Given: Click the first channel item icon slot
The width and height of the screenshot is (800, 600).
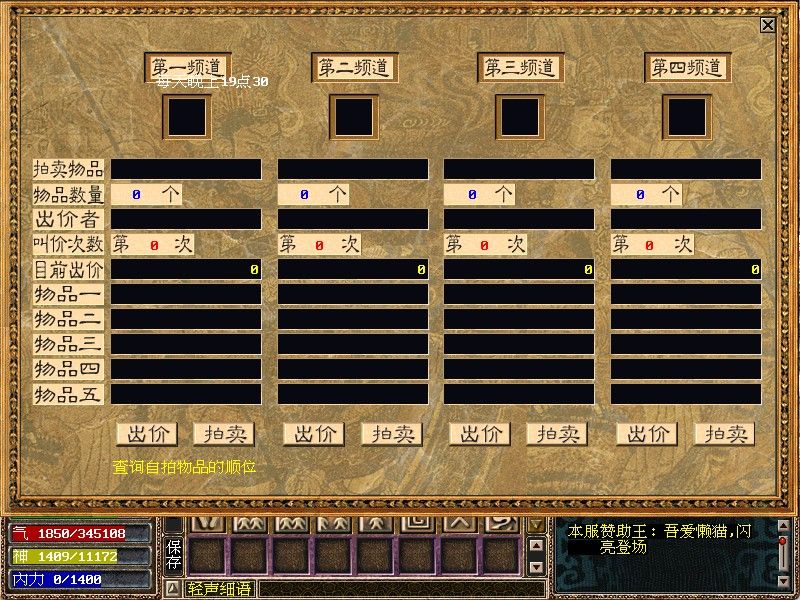Looking at the screenshot, I should click(187, 117).
